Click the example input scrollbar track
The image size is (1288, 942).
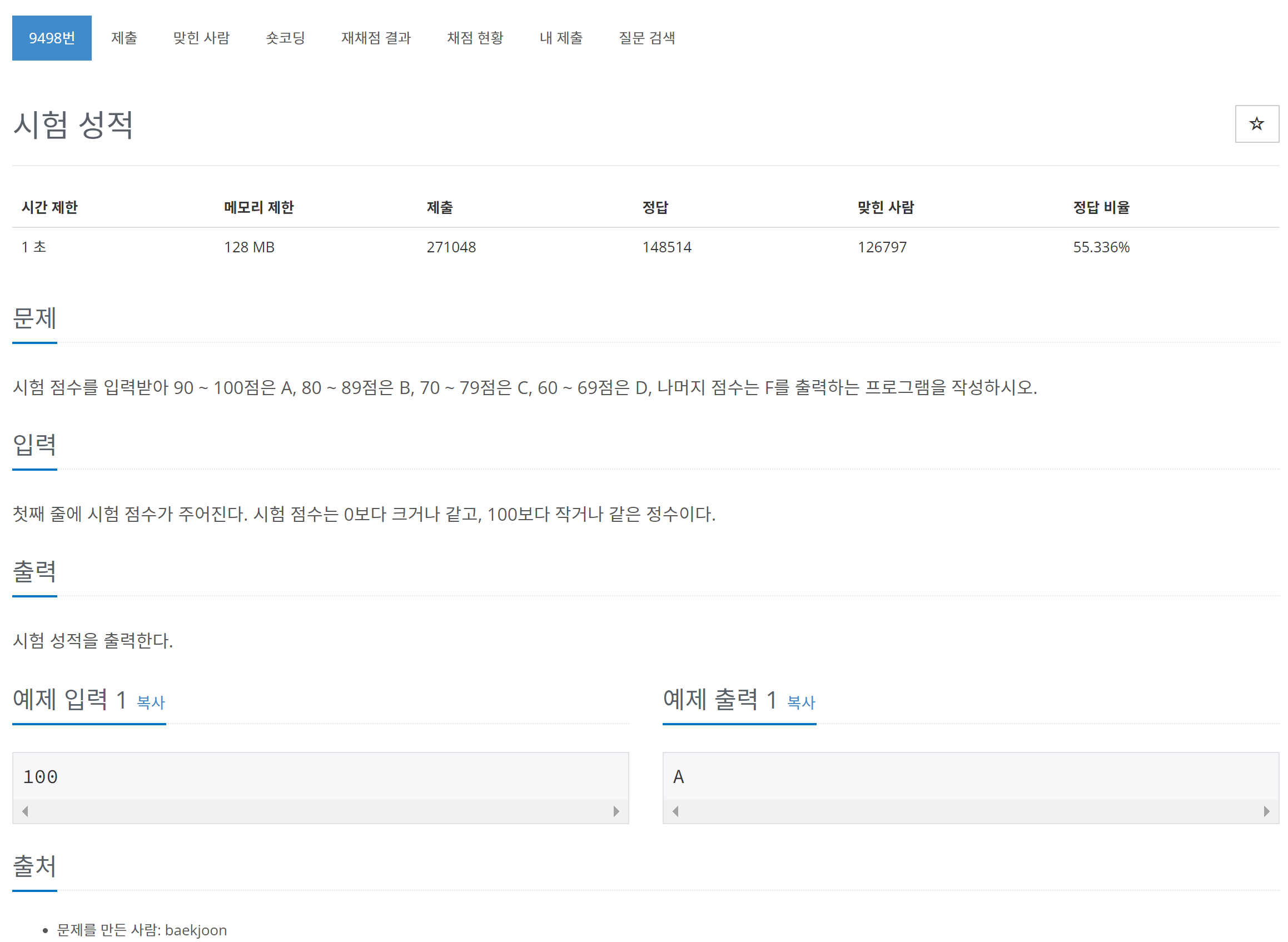320,811
